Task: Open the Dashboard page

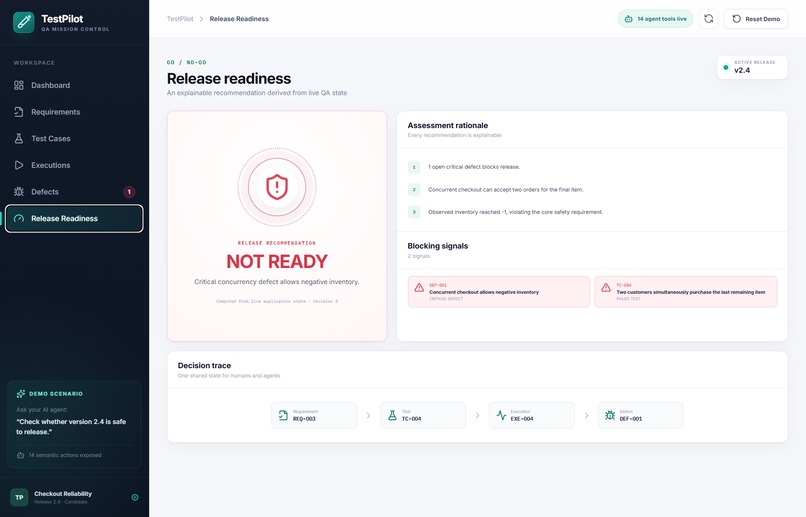Action: tap(74, 85)
